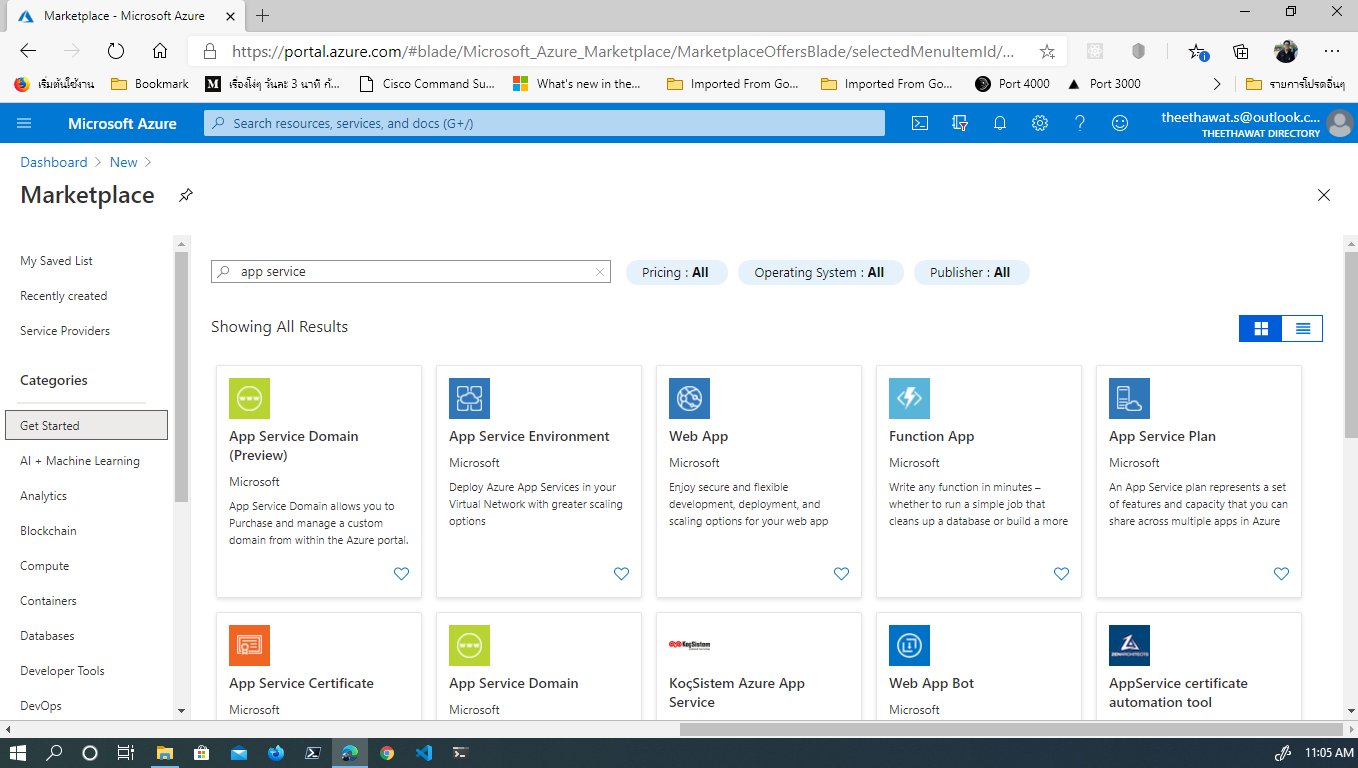
Task: Open Visual Studio Code from the taskbar
Action: (423, 753)
